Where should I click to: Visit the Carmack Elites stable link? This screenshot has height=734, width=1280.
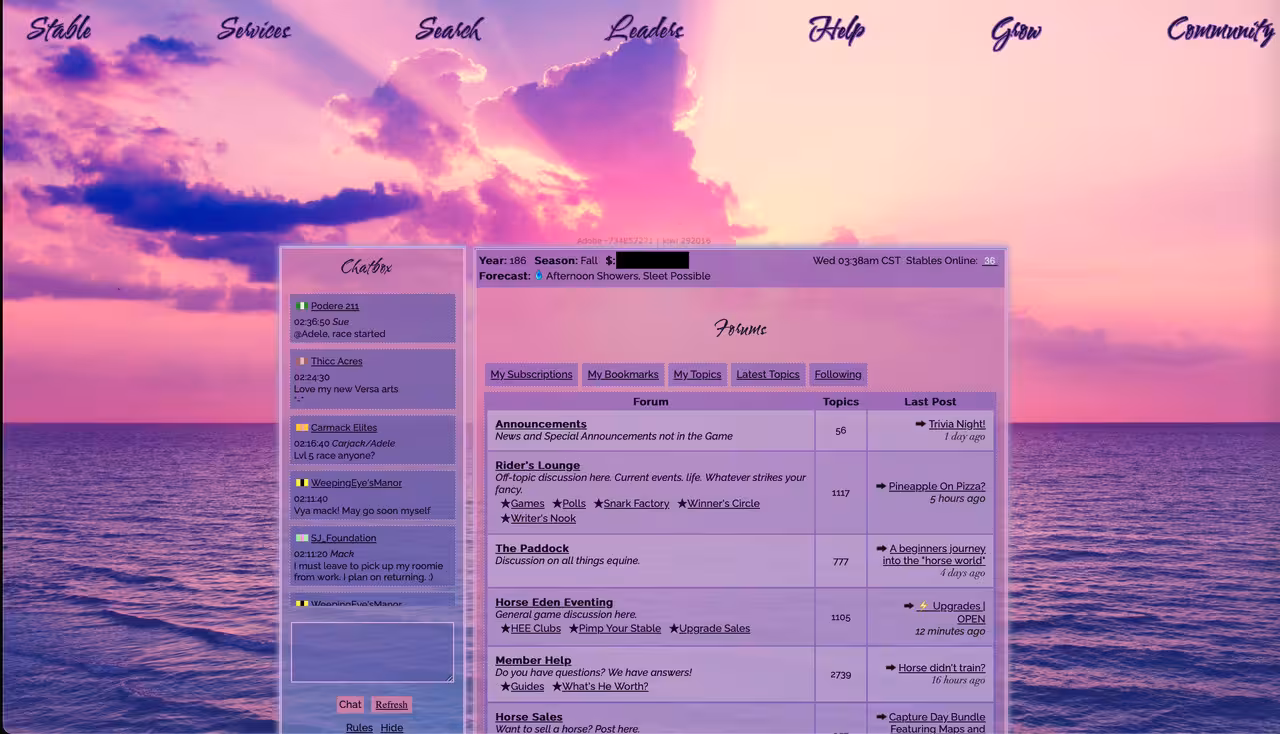click(x=344, y=427)
